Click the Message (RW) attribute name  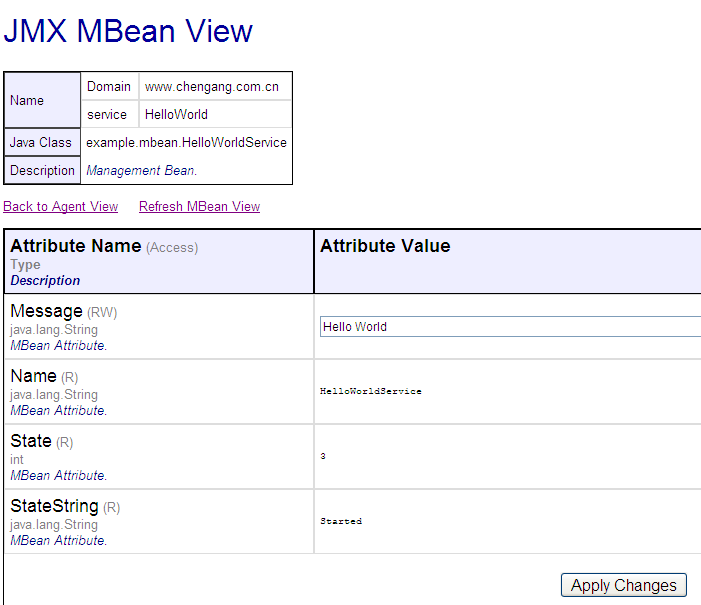[63, 311]
